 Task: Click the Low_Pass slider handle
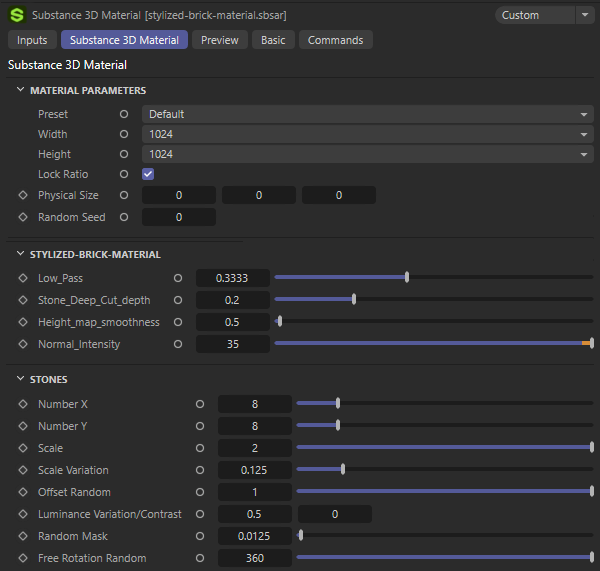[407, 277]
